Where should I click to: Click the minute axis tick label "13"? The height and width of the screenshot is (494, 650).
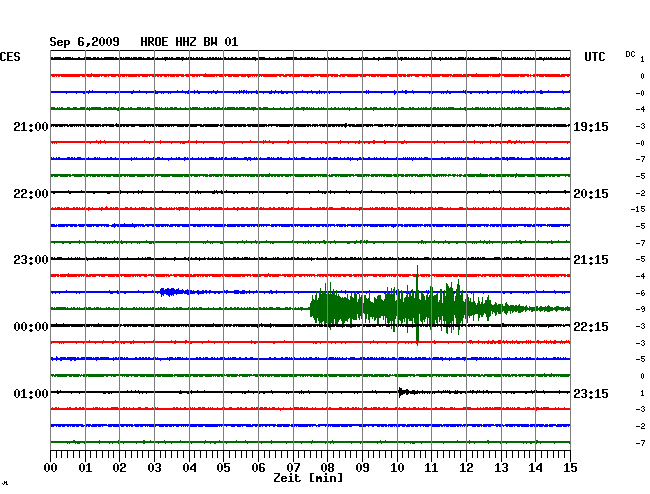point(501,468)
